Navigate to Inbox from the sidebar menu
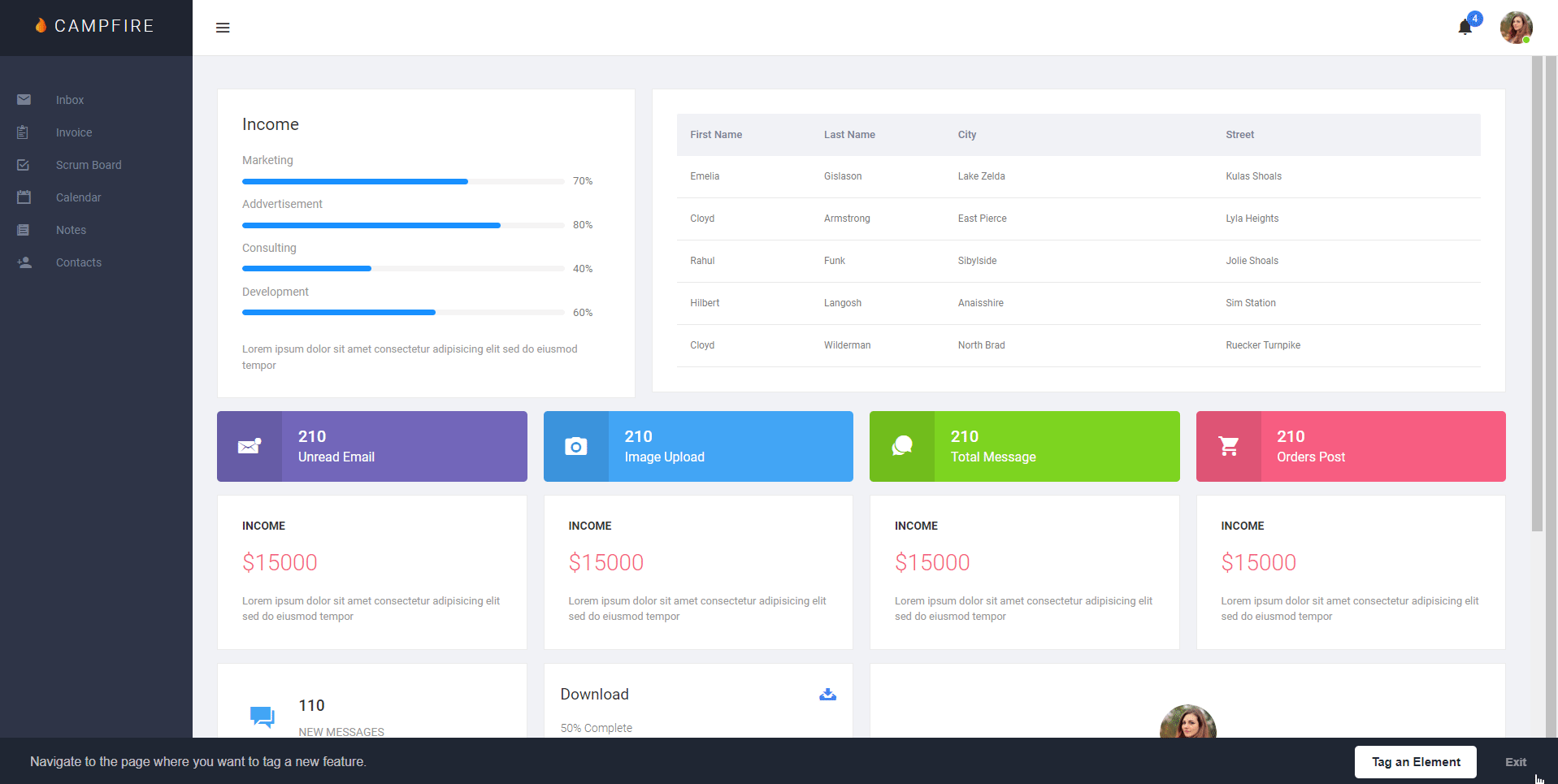 [x=69, y=99]
